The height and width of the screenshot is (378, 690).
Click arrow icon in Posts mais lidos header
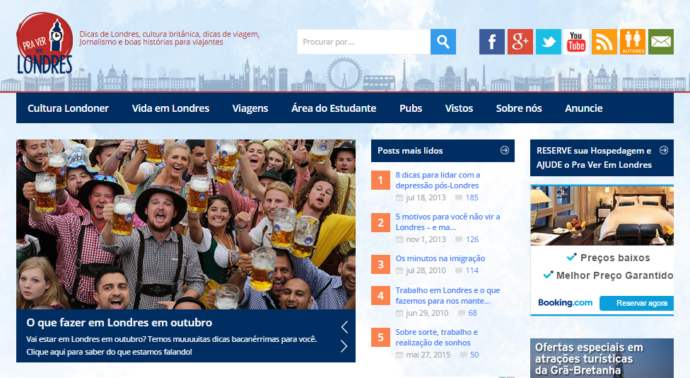click(504, 150)
